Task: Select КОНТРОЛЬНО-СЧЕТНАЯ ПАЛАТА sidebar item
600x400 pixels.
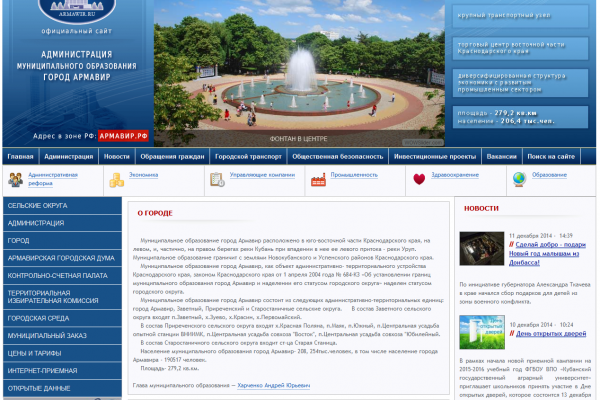Action: (x=62, y=276)
